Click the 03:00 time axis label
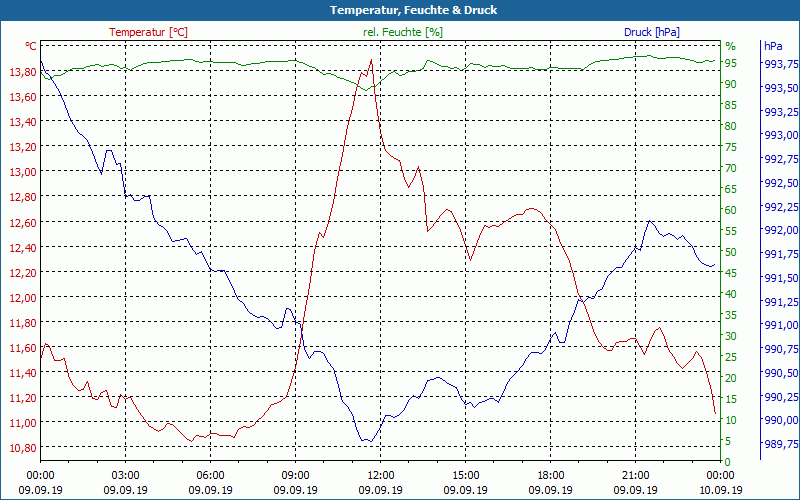This screenshot has width=800, height=500. 126,476
